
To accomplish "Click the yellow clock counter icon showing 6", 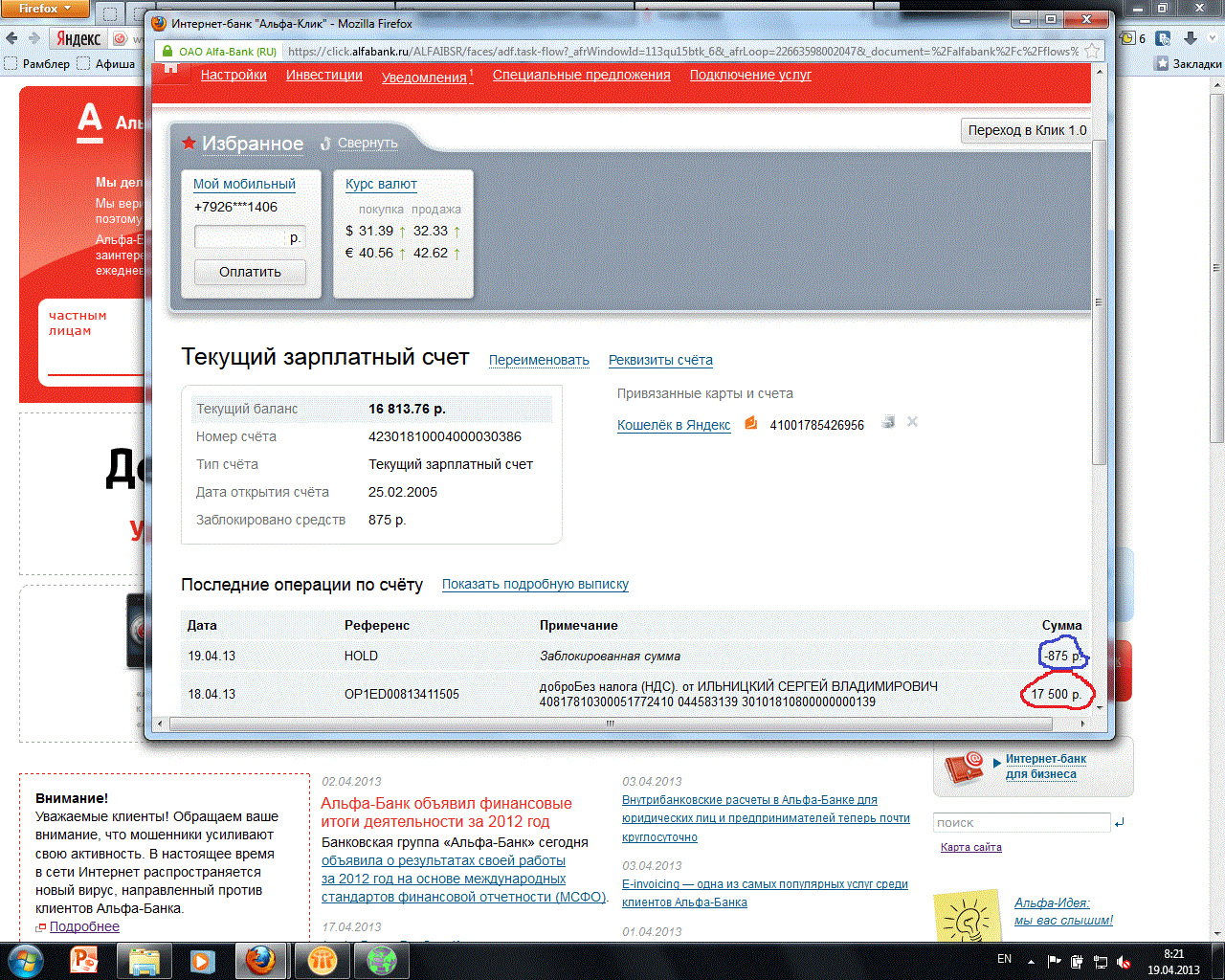I will tap(1125, 38).
